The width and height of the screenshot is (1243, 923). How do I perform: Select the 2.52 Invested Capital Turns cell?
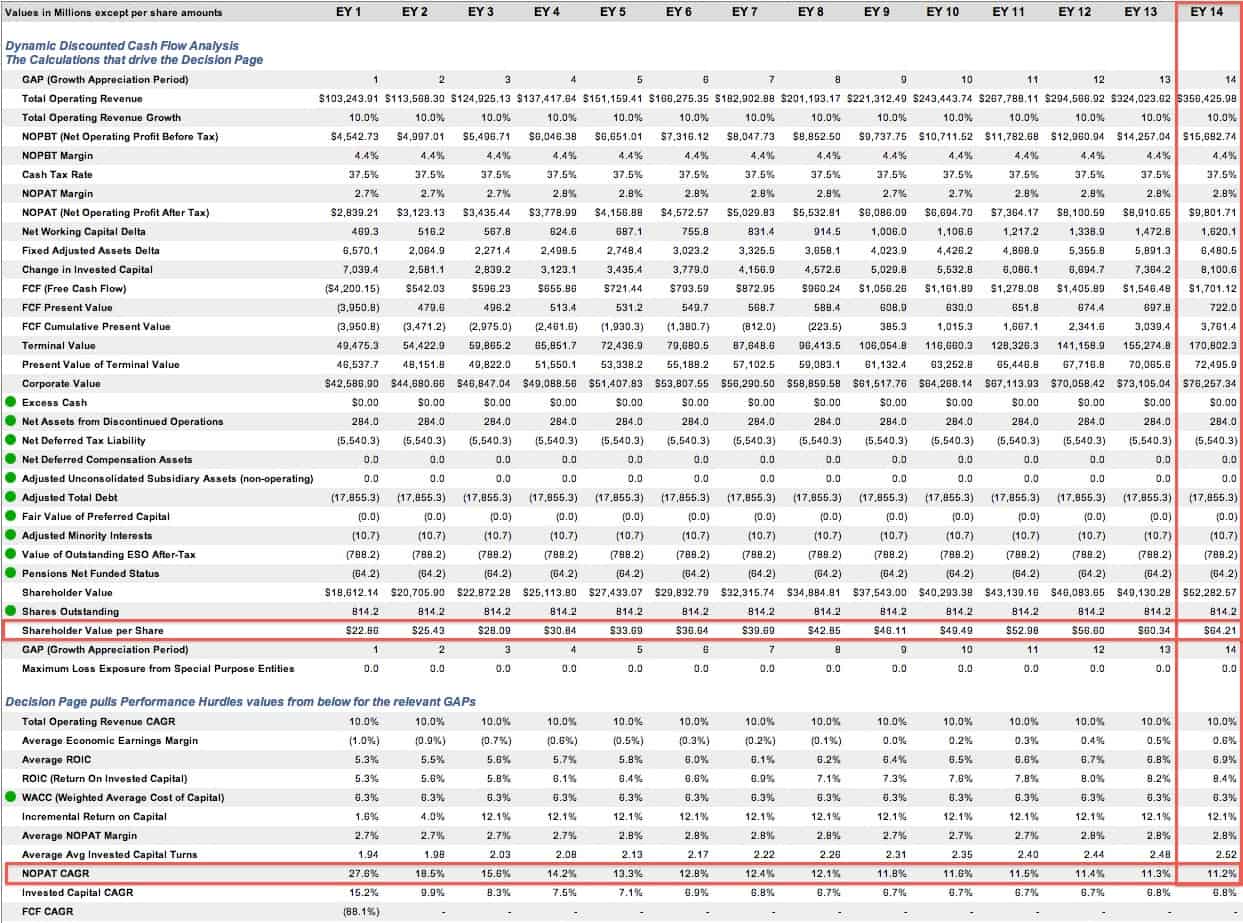point(1226,854)
